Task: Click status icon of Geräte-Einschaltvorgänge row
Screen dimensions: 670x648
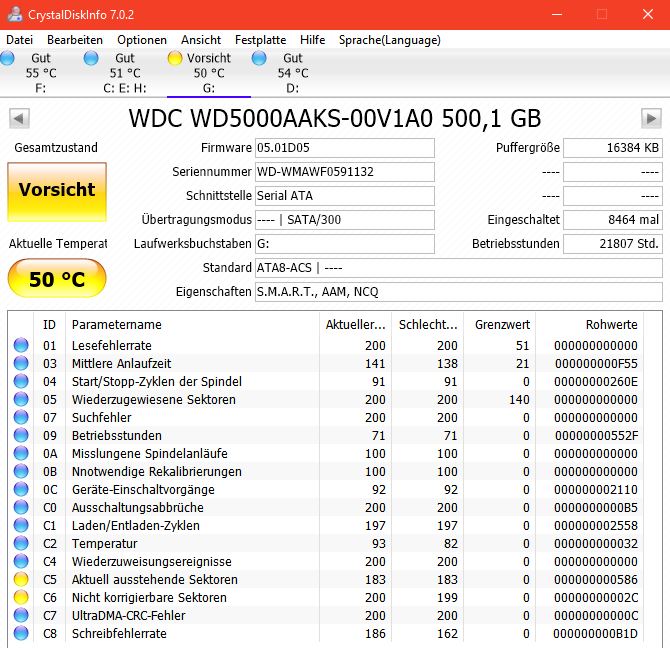Action: (x=21, y=489)
